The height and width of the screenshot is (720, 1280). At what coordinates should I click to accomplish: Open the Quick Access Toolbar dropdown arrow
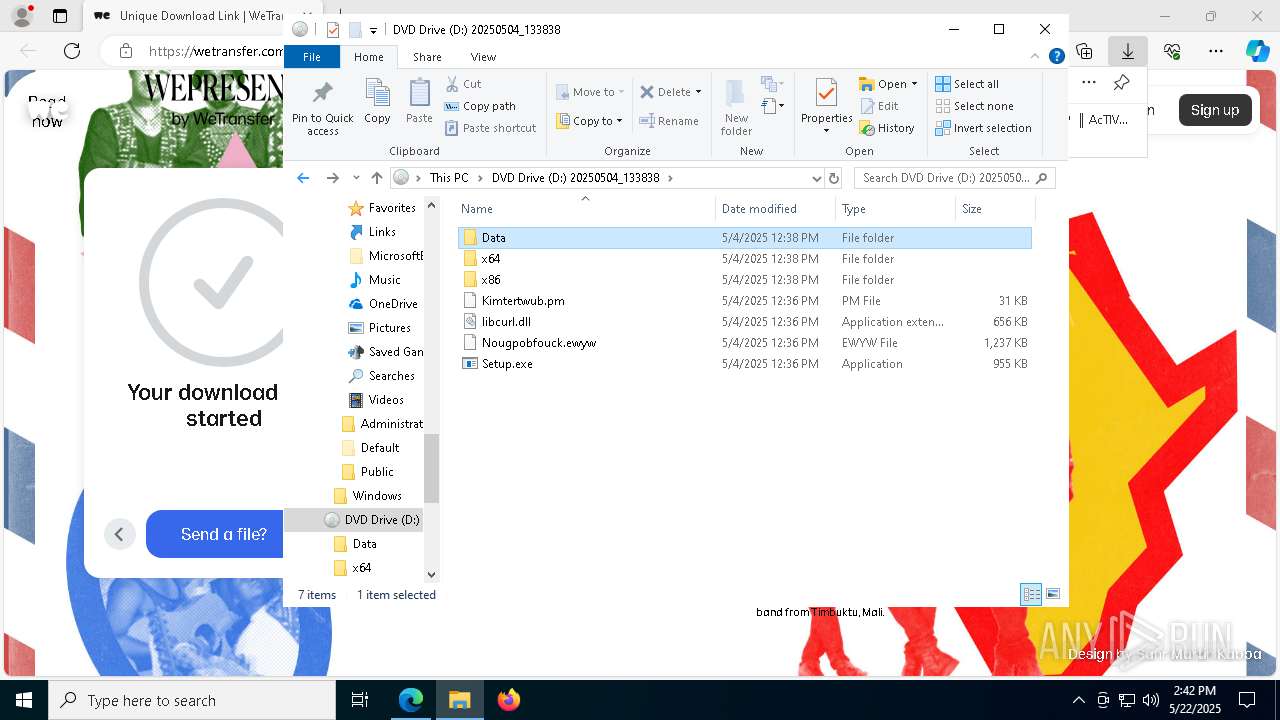[373, 30]
